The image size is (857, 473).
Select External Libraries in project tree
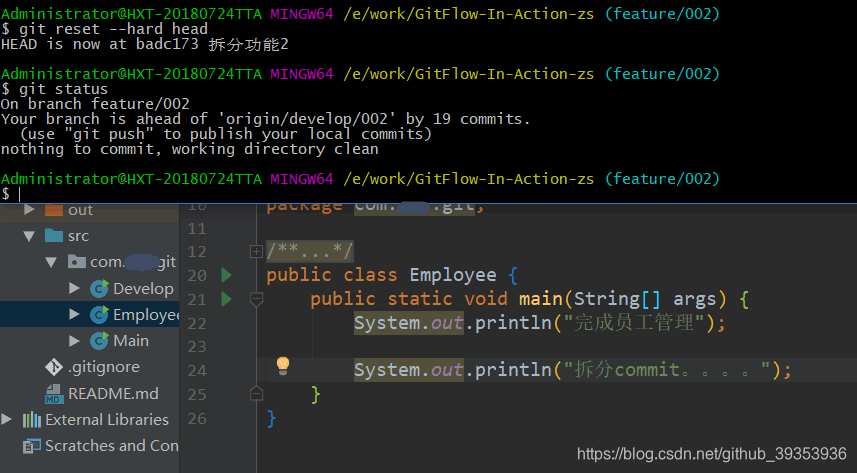[x=107, y=419]
